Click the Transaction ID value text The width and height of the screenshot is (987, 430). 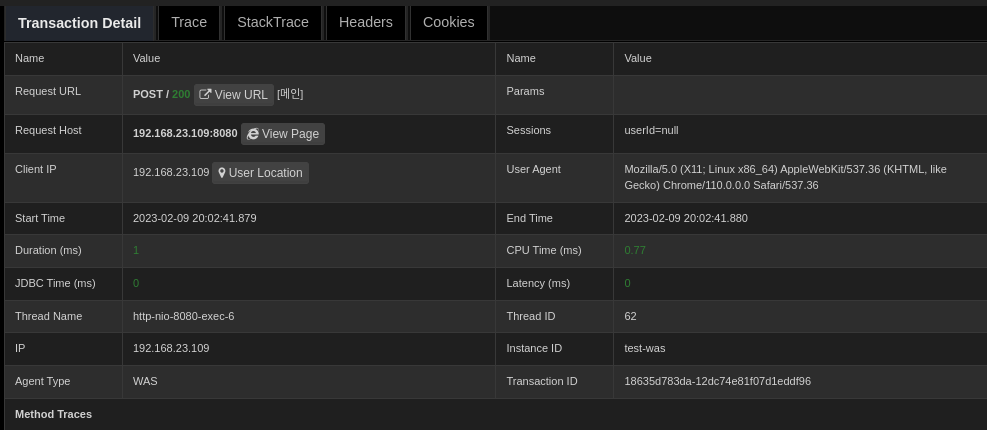717,381
